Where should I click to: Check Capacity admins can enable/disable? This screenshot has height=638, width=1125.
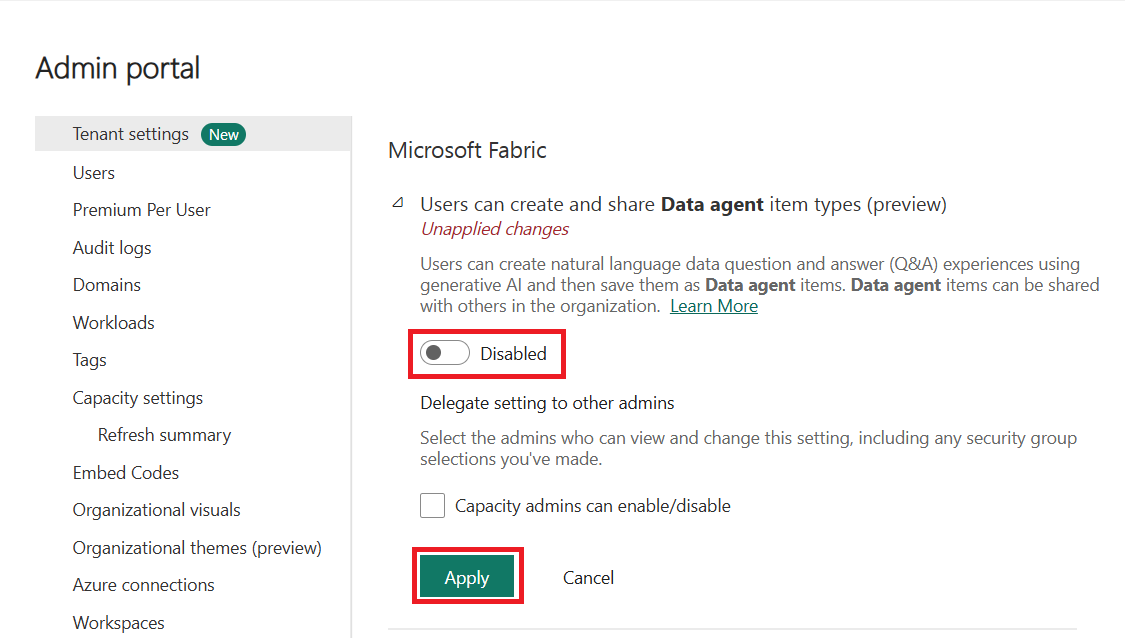click(x=433, y=506)
